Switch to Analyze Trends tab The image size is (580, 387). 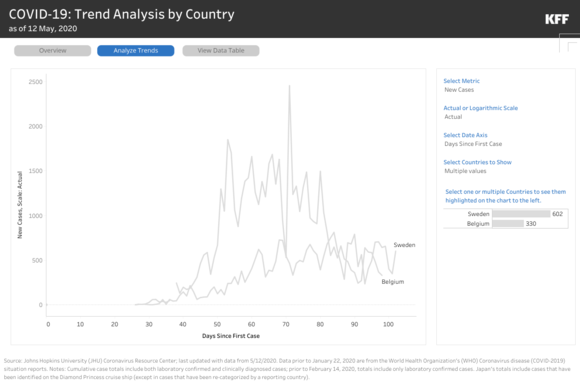[136, 51]
